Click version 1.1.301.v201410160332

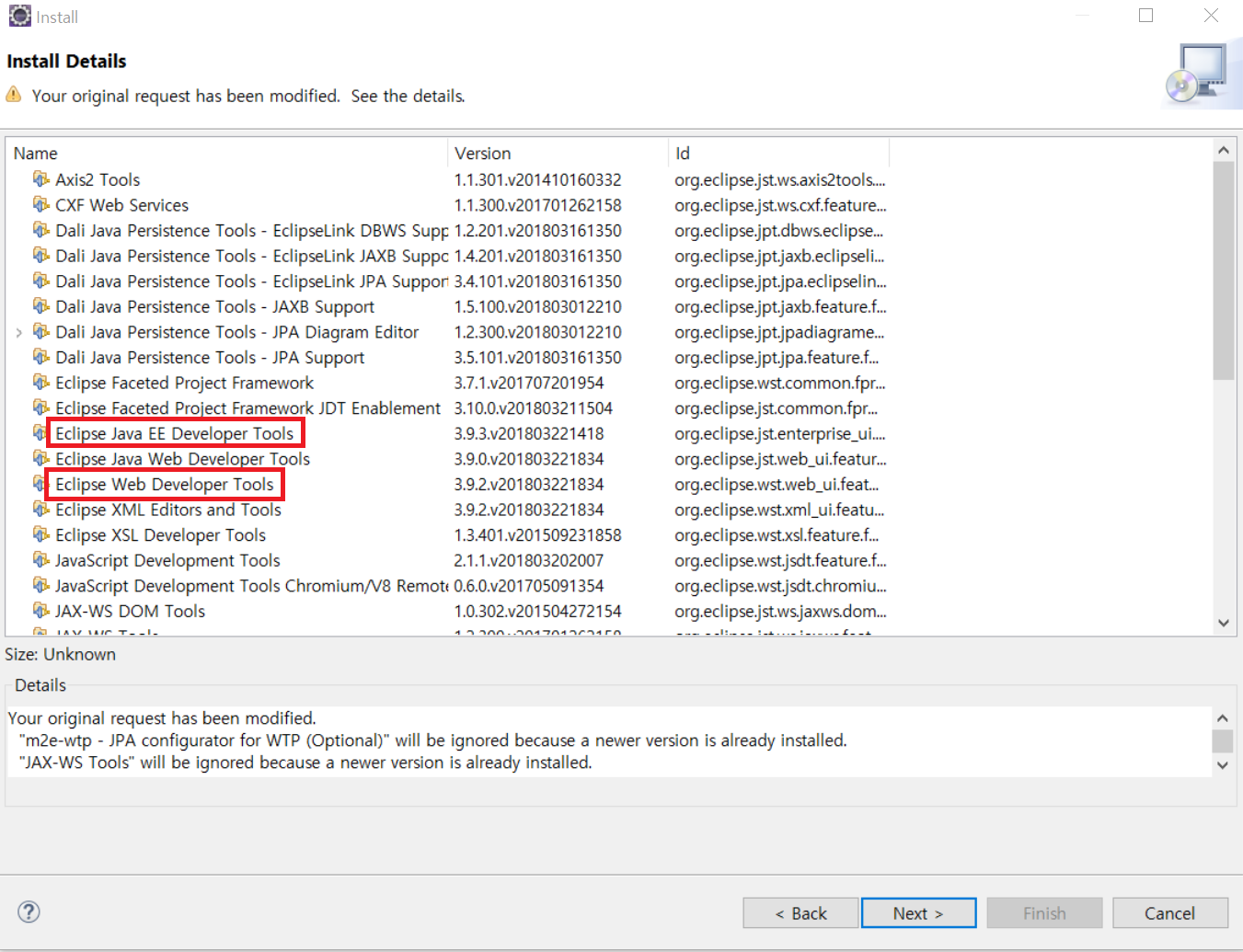[x=537, y=179]
